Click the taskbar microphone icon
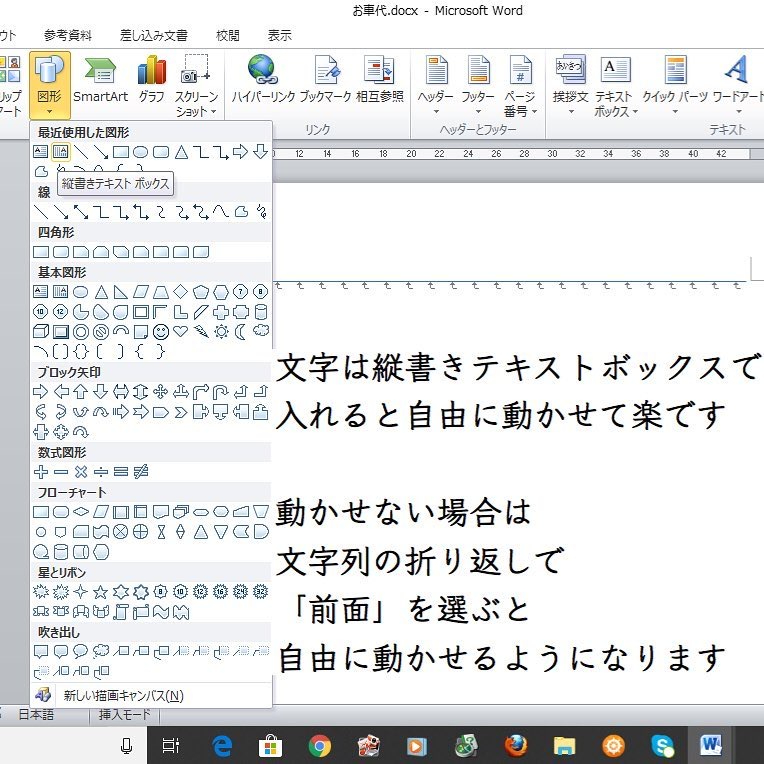The width and height of the screenshot is (764, 764). pos(127,745)
